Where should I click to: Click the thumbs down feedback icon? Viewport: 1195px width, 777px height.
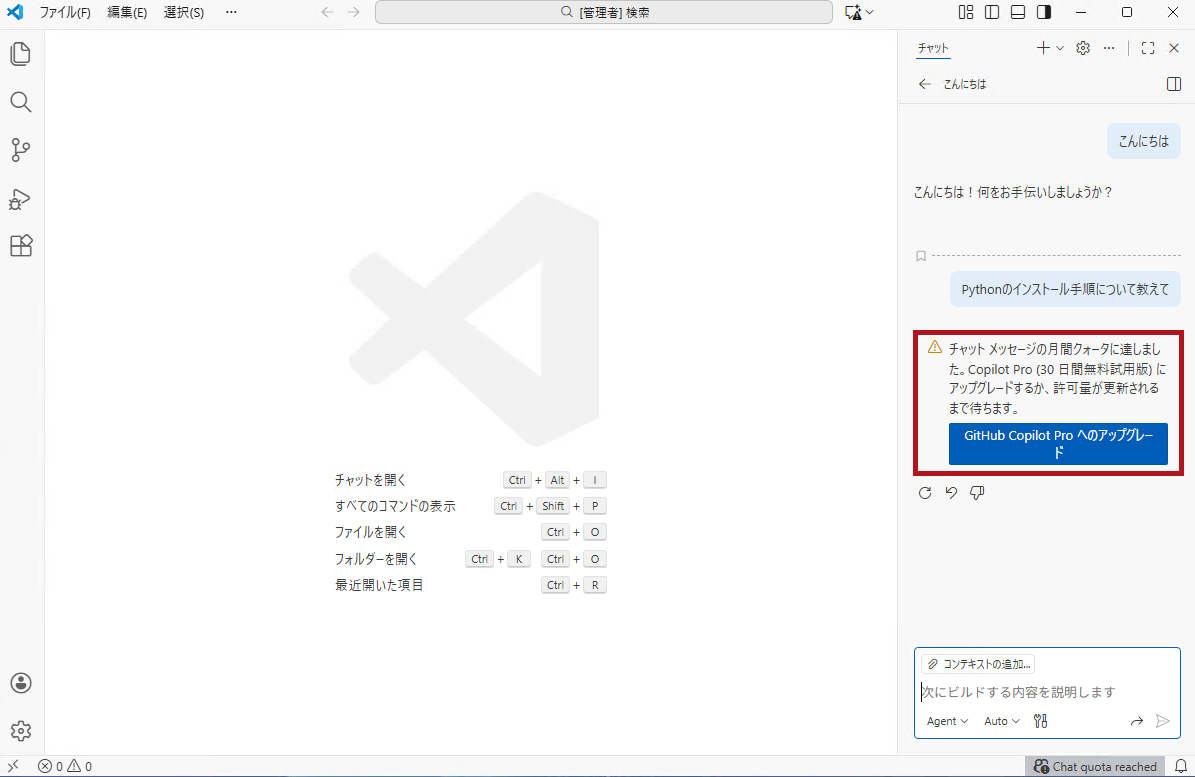tap(977, 493)
